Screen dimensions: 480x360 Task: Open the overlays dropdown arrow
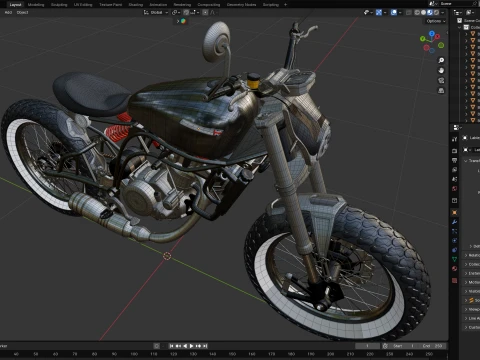(400, 12)
